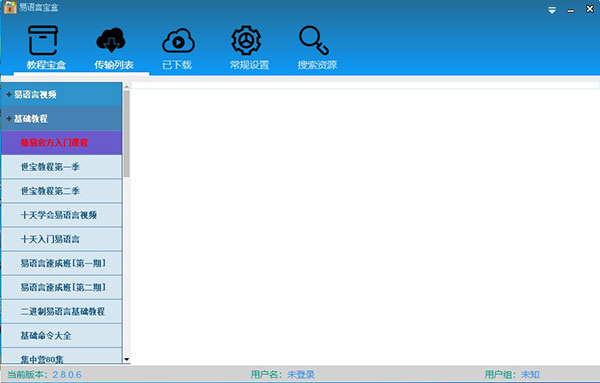Screen dimensions: 600x383
Task: Choose 十天入门易语言 entry
Action: (x=62, y=239)
